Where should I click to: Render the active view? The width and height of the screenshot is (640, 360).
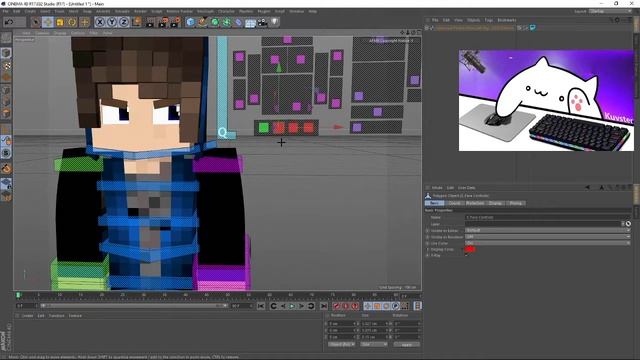150,22
